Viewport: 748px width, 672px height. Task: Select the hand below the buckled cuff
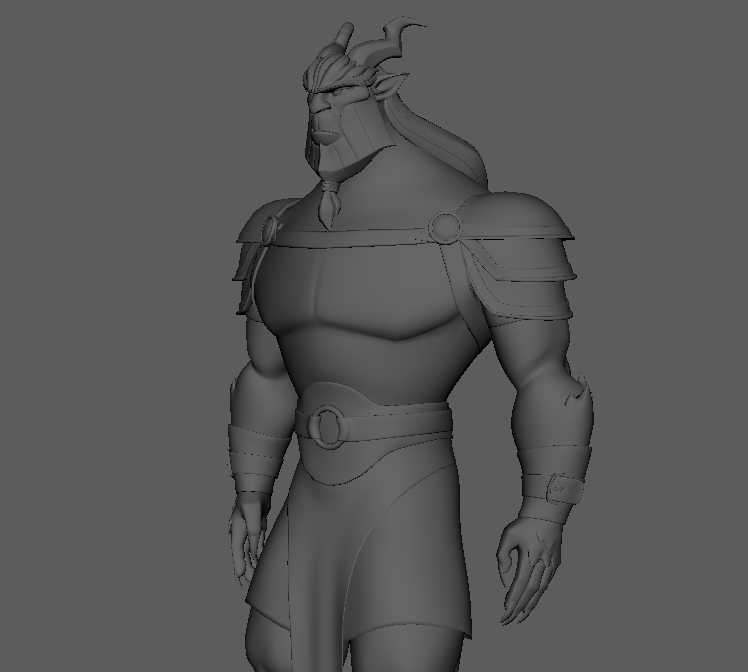[528, 565]
